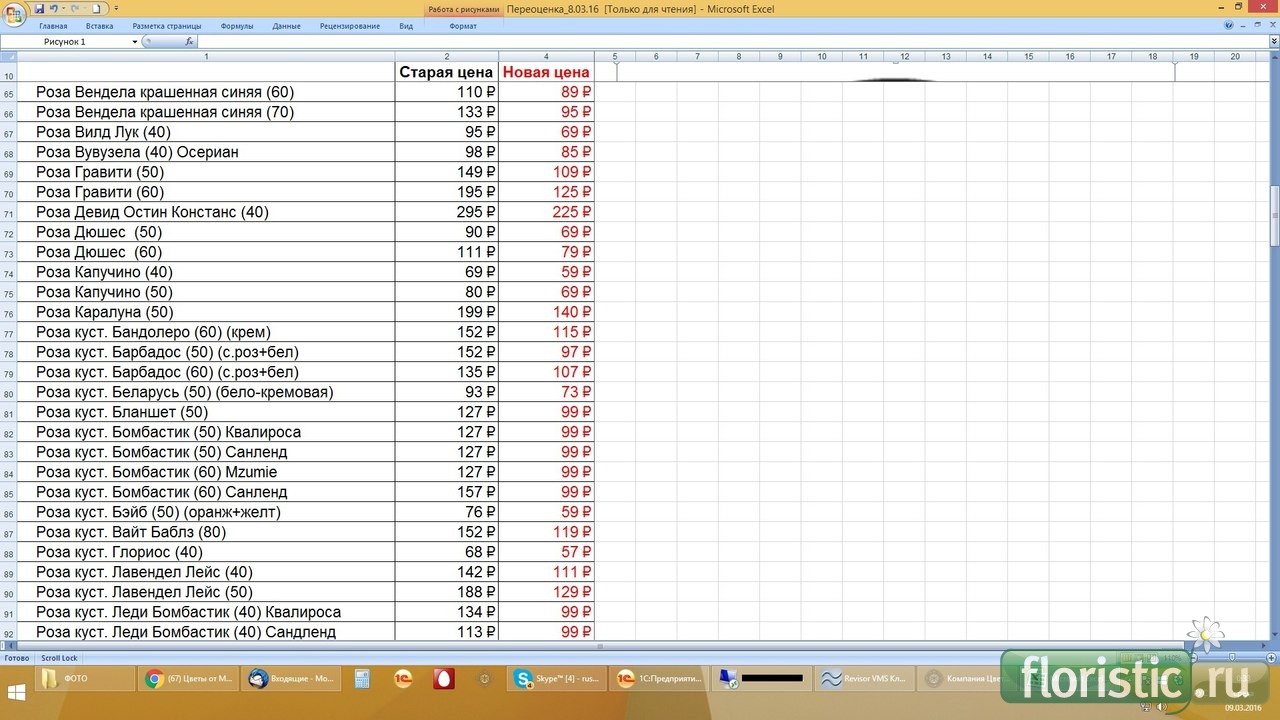Click the Save icon in quick access

point(40,8)
